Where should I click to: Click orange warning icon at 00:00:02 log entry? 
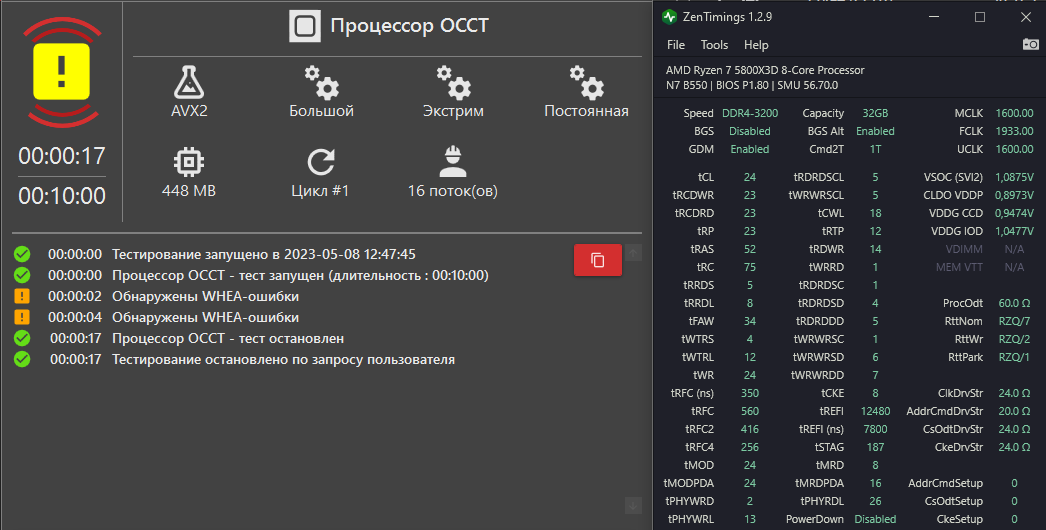tap(22, 296)
